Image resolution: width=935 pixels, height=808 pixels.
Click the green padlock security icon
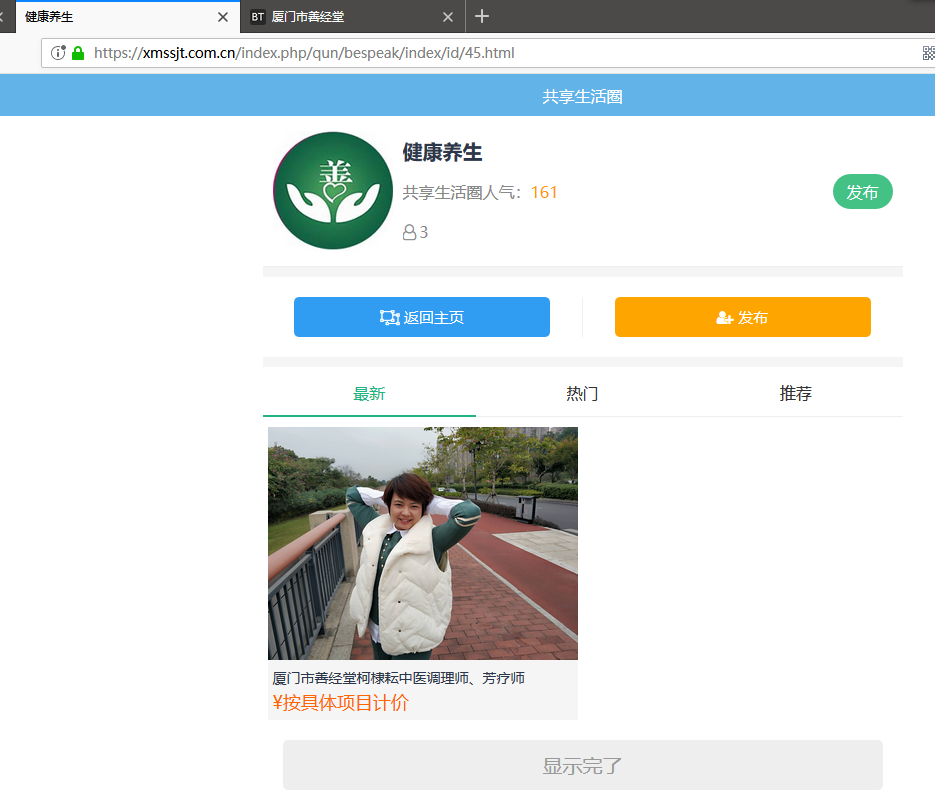click(78, 53)
